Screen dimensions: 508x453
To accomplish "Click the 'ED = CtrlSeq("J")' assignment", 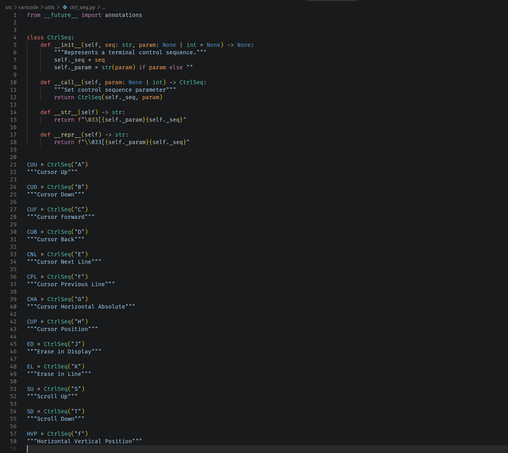I will 56,344.
